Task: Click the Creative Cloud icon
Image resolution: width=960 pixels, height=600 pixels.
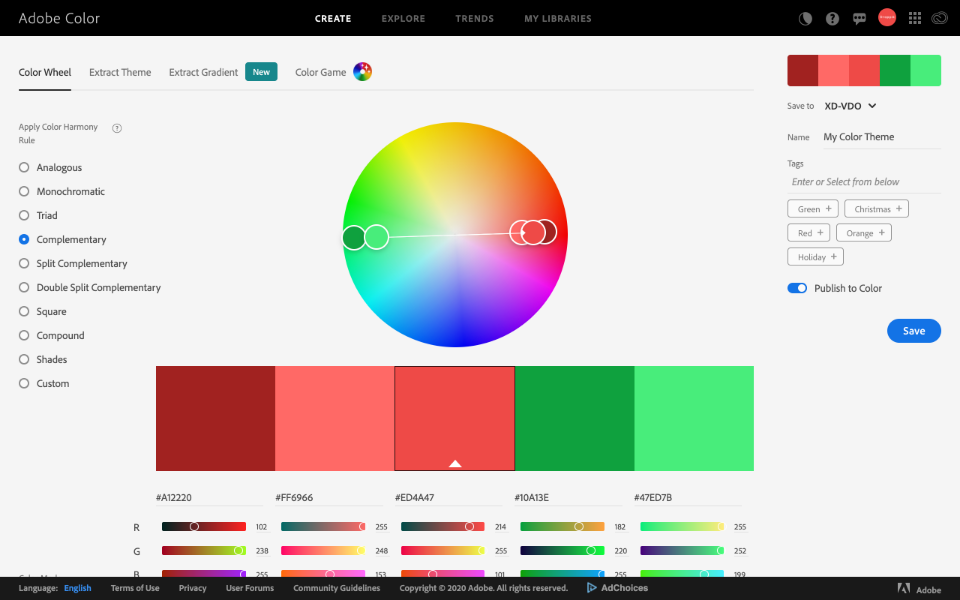Action: tap(939, 18)
